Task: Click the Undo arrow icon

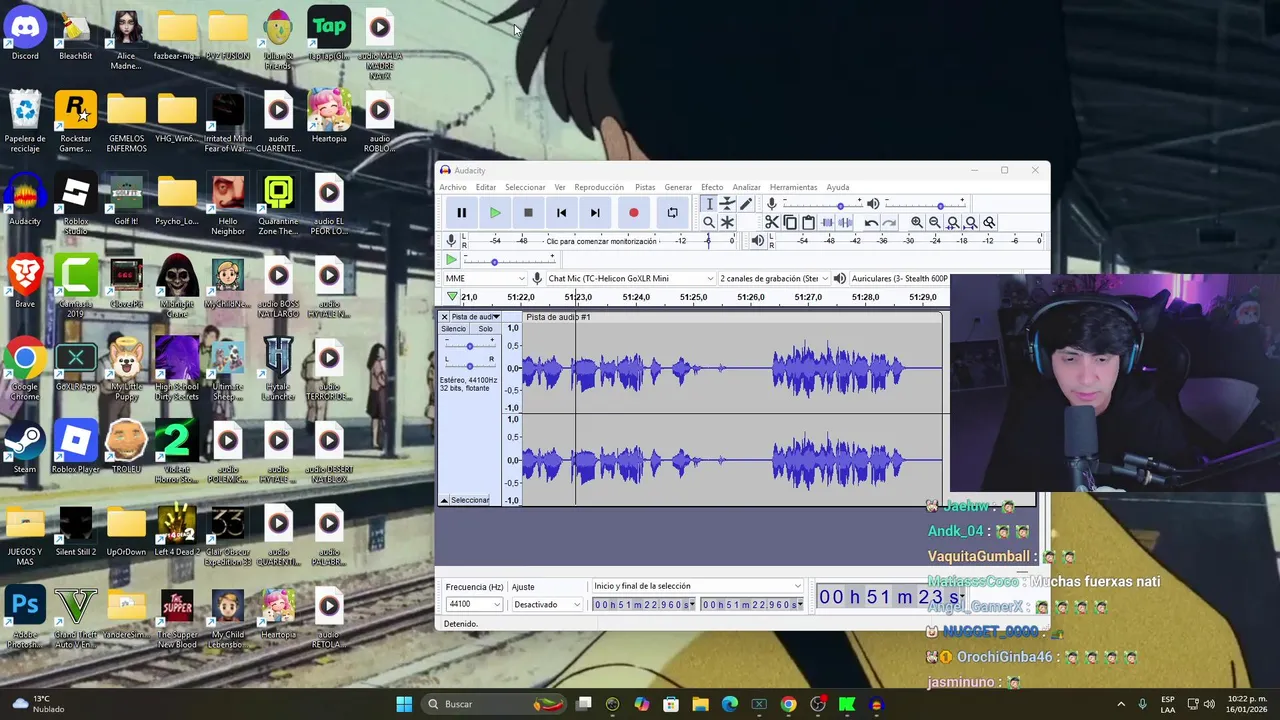Action: tap(871, 222)
